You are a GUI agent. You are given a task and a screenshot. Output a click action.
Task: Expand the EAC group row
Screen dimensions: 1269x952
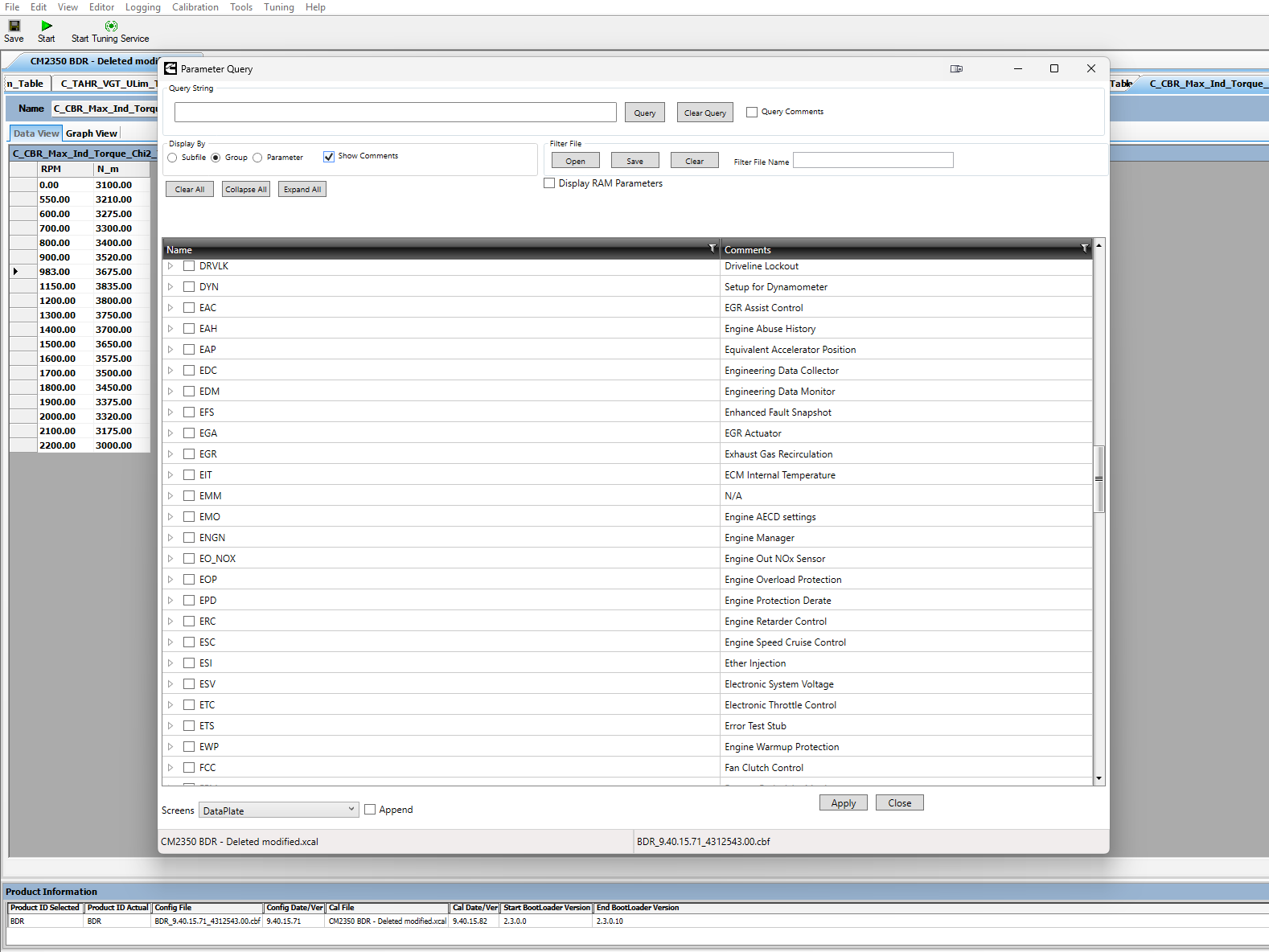coord(170,308)
